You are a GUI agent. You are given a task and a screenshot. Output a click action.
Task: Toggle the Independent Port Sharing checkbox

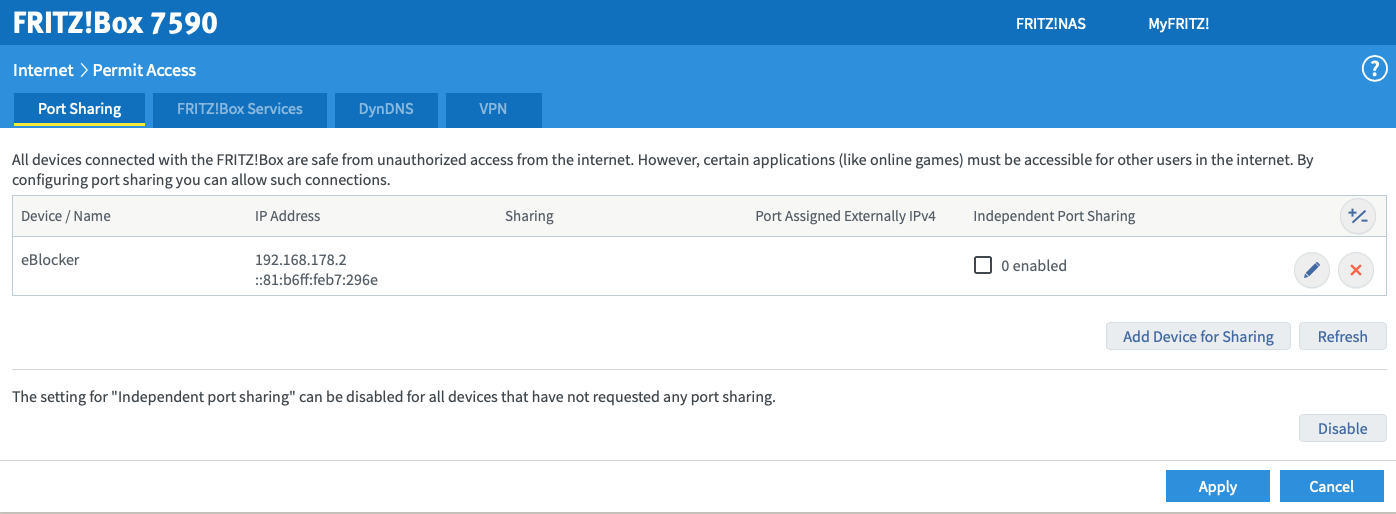click(983, 265)
